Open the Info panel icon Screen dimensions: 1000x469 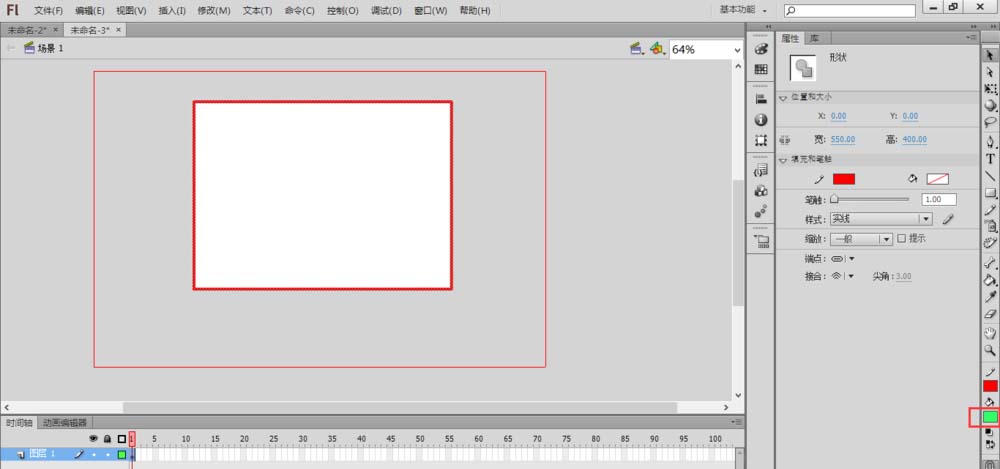pos(761,120)
